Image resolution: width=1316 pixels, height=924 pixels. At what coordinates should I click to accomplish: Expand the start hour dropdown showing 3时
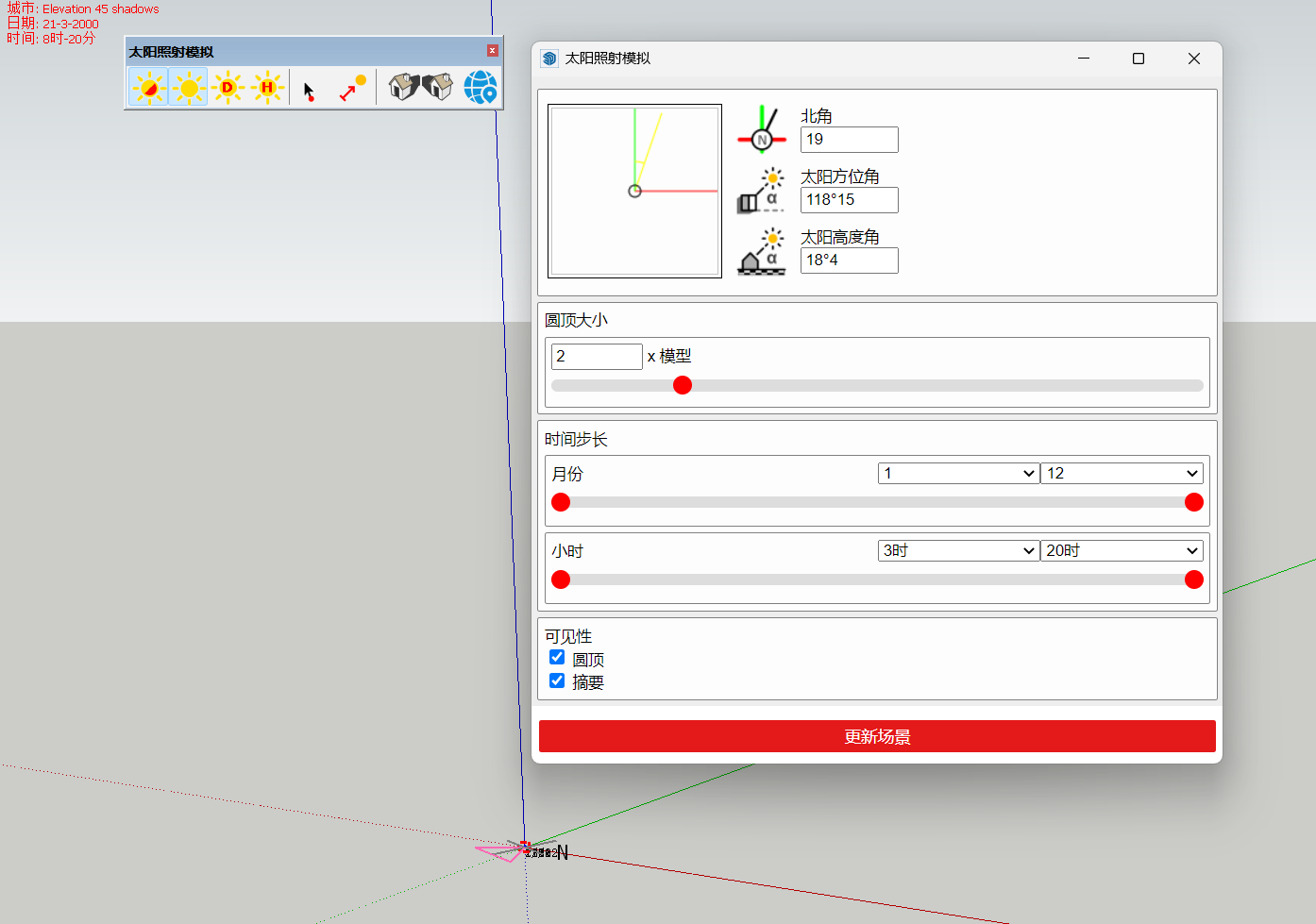(x=957, y=551)
